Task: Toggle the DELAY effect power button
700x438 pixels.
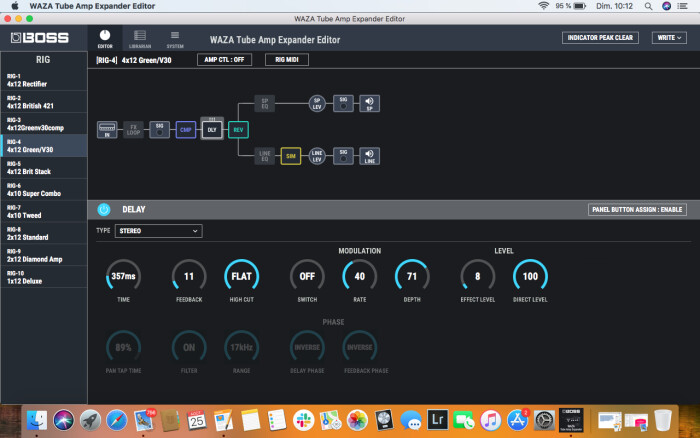Action: point(104,209)
